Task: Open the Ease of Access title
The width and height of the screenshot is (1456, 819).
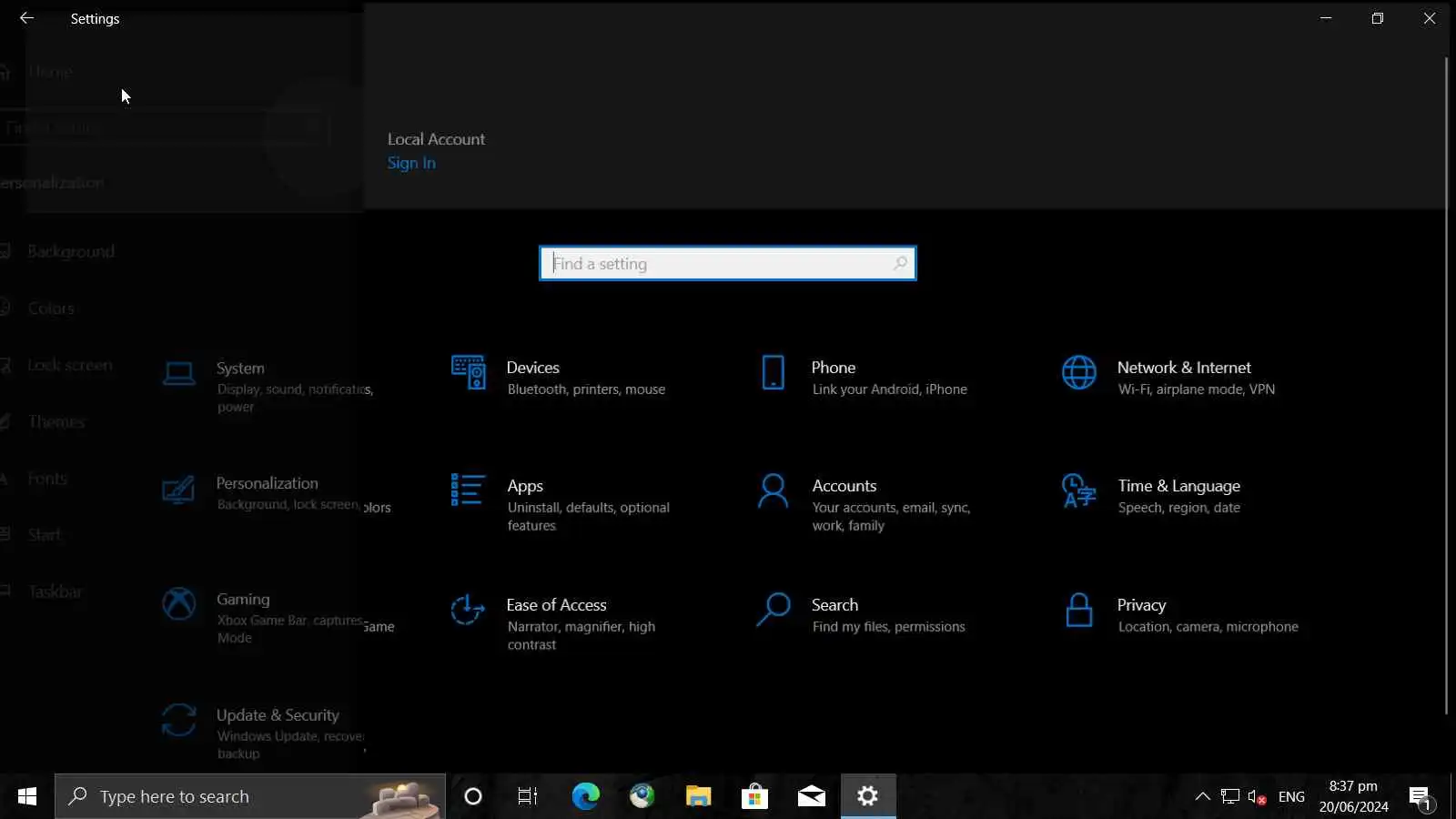Action: (x=556, y=604)
